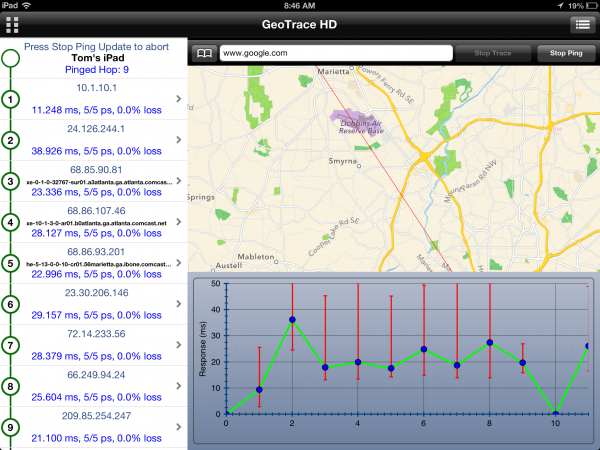600x450 pixels.
Task: Expand details for hop 24.126.244.1
Action: (177, 140)
